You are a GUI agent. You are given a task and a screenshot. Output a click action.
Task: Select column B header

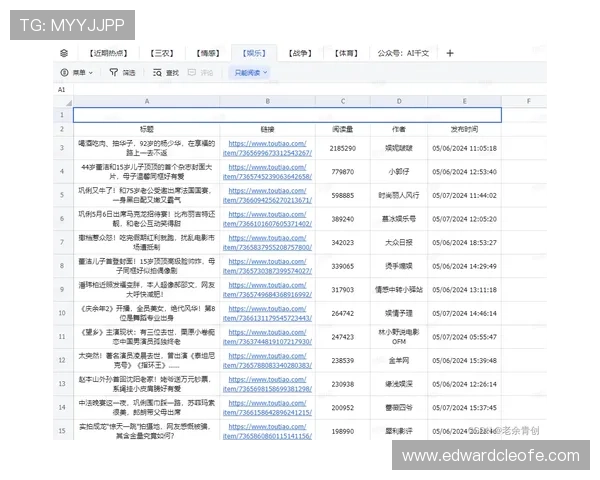point(267,101)
